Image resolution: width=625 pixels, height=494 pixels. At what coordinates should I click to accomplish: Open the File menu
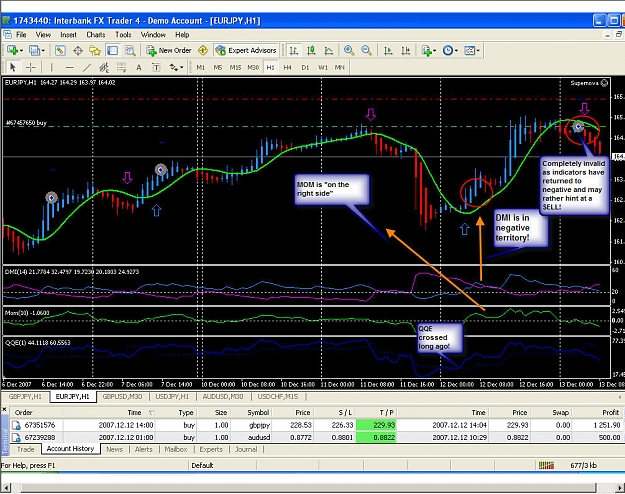tap(21, 35)
